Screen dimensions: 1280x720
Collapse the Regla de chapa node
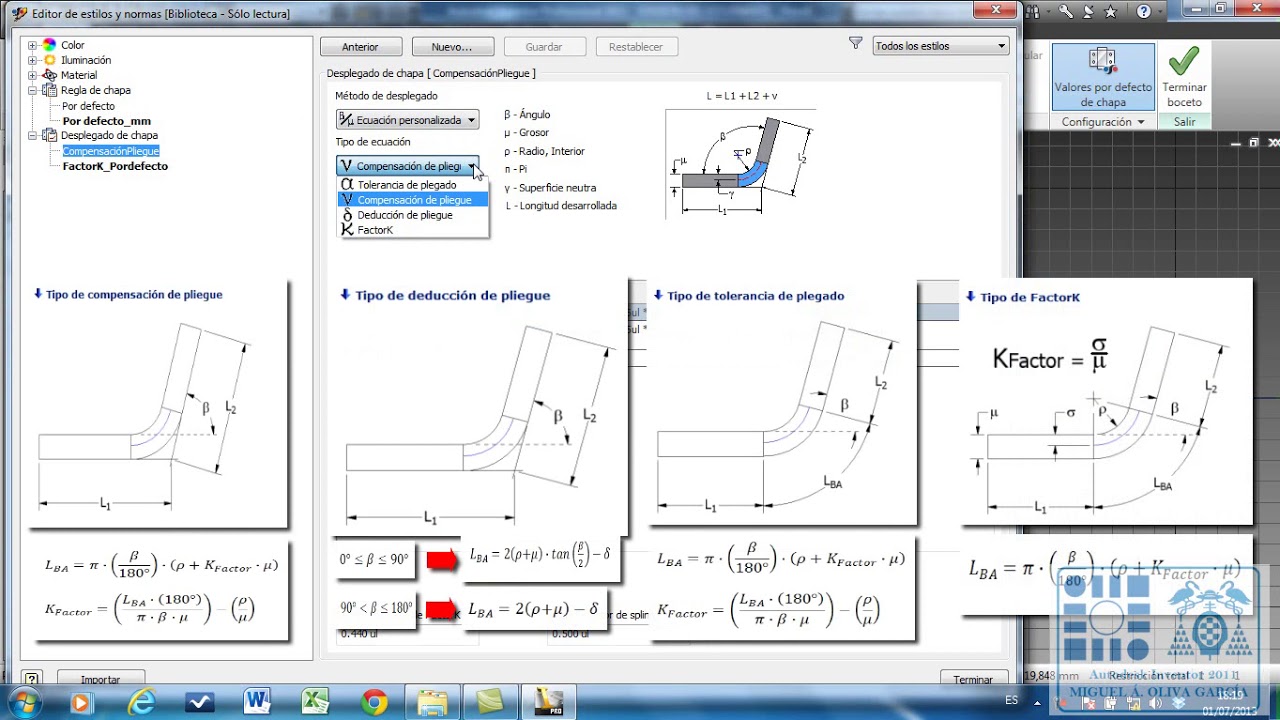click(32, 90)
